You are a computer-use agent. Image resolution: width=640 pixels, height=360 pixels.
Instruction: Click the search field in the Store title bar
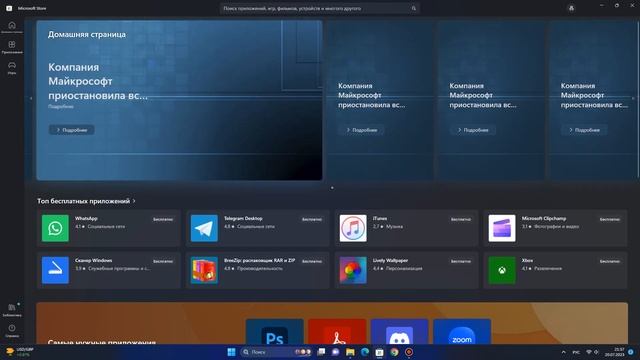(319, 8)
